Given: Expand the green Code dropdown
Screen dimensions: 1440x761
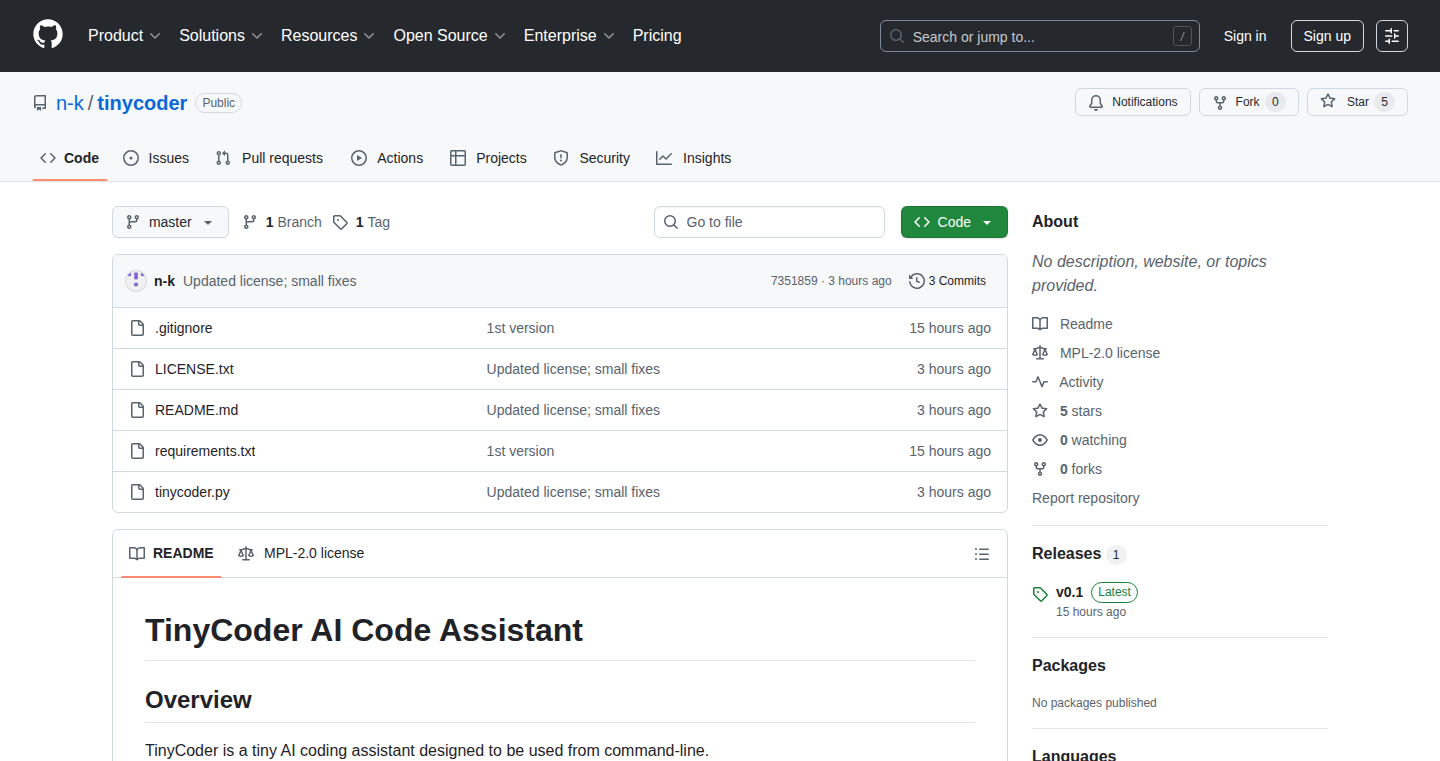Looking at the screenshot, I should 954,222.
